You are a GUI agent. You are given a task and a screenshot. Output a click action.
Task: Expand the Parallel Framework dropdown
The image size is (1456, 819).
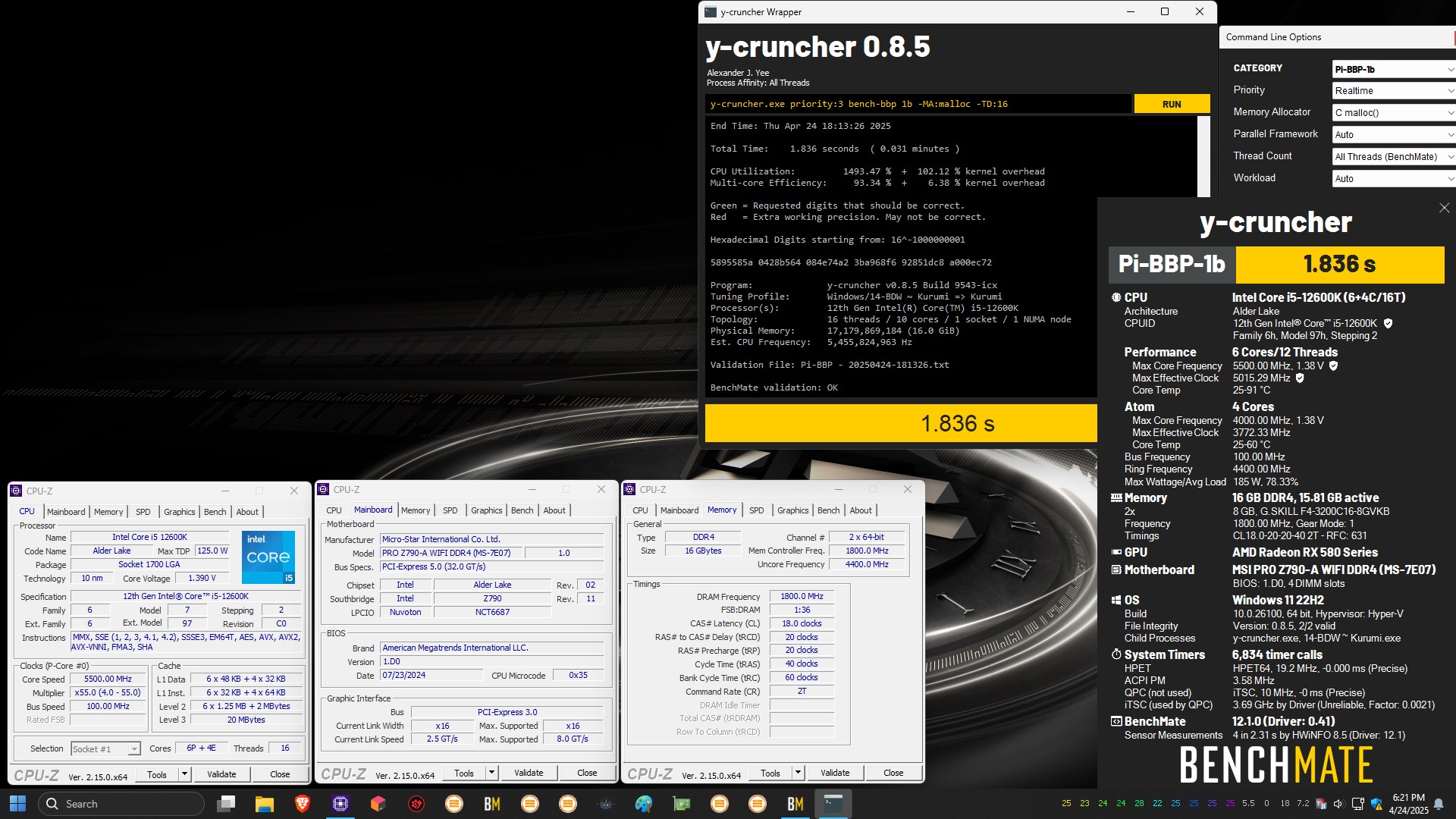pos(1394,134)
